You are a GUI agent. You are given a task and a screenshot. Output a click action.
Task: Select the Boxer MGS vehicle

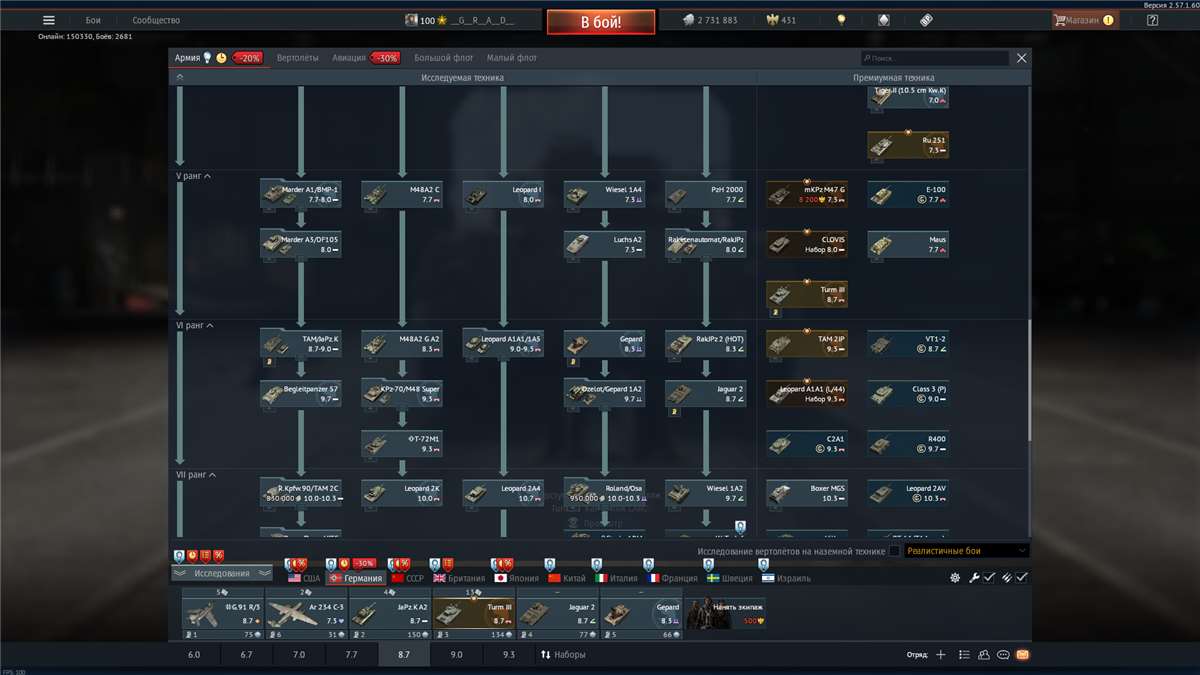click(807, 493)
